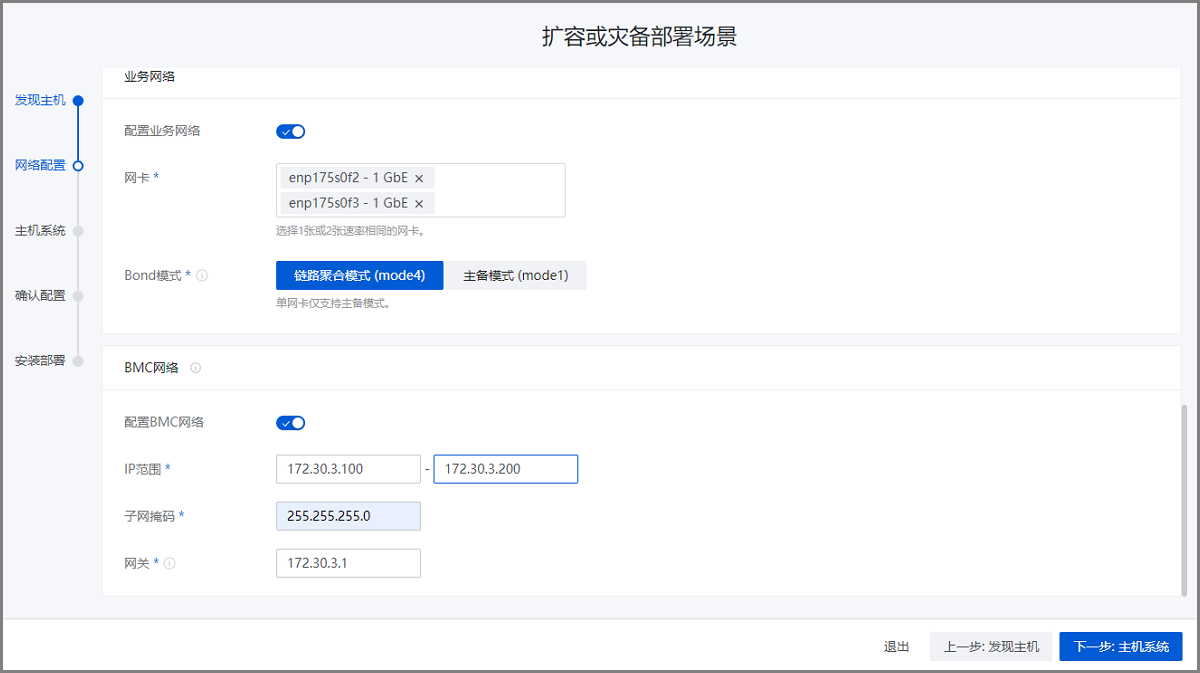This screenshot has height=673, width=1200.
Task: Select 链路聚合模式 (mode4) bond option
Action: [359, 276]
